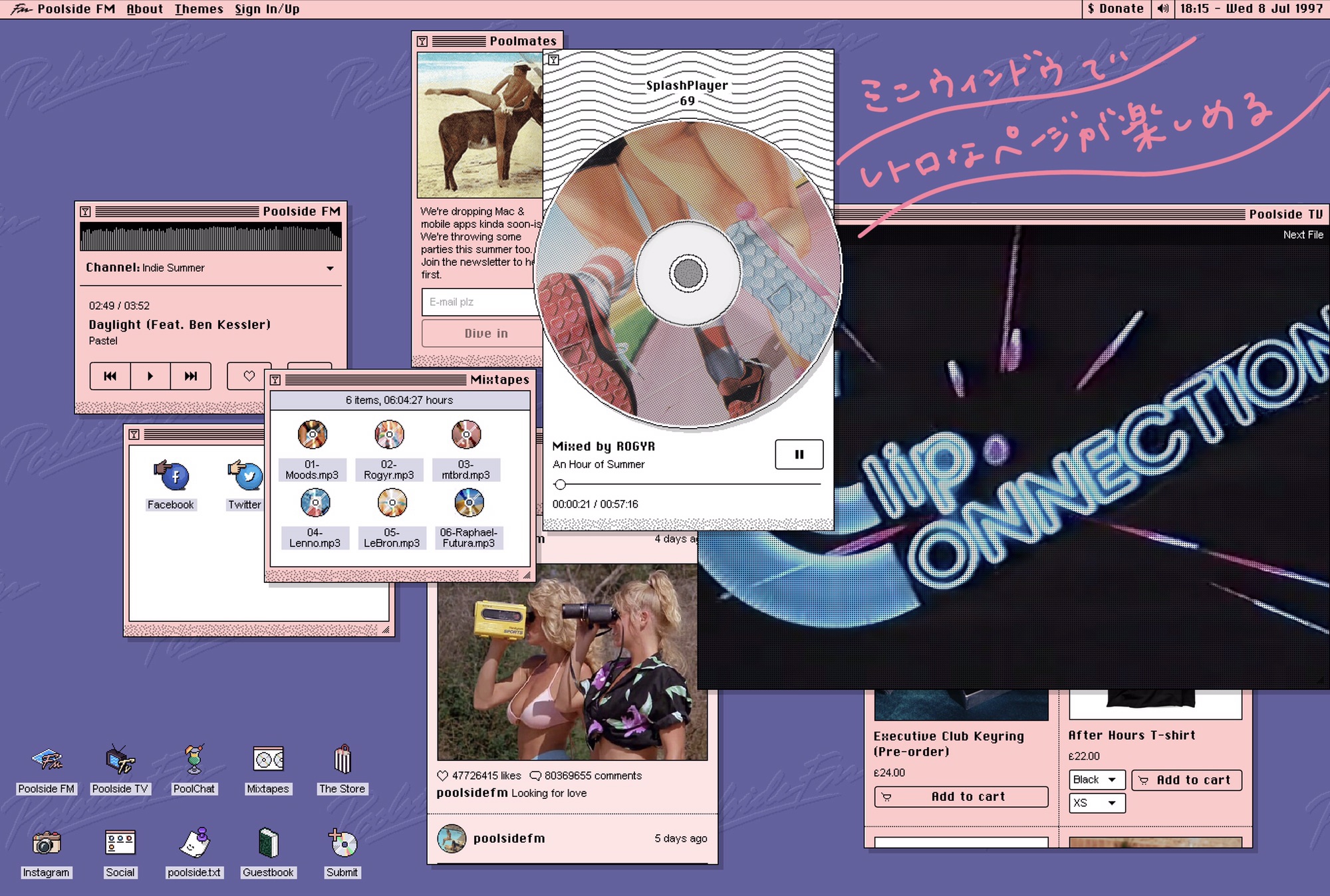The width and height of the screenshot is (1330, 896).
Task: Click the Executive Club Keyring product title
Action: tap(949, 744)
